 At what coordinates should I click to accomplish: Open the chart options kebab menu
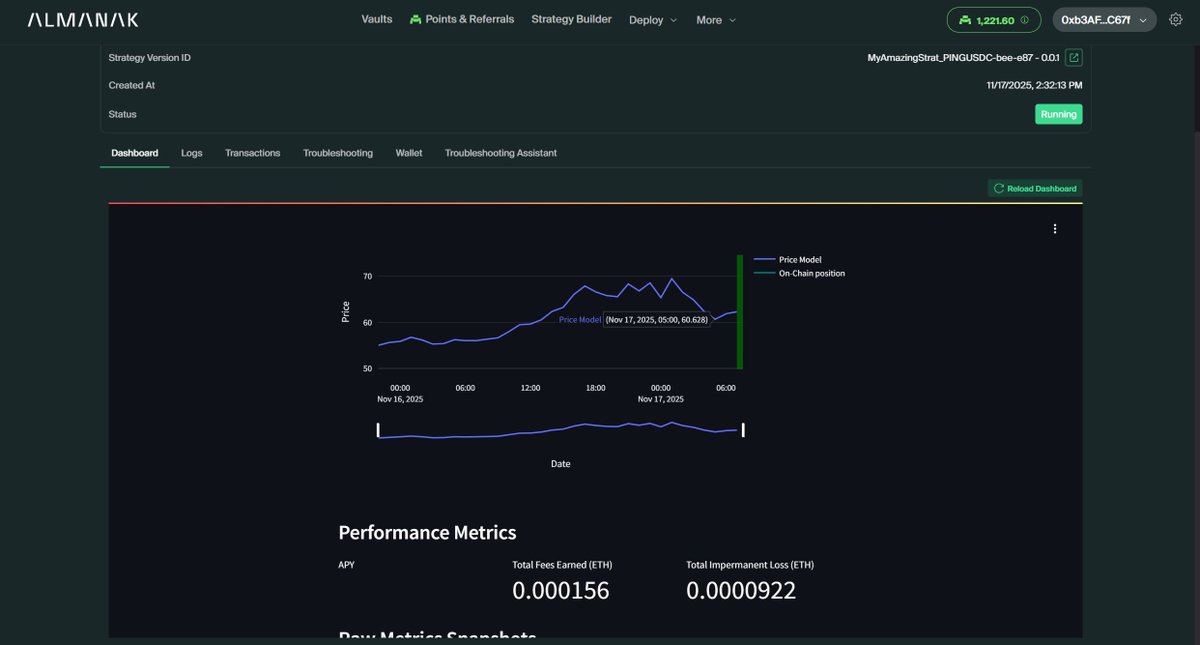point(1054,228)
